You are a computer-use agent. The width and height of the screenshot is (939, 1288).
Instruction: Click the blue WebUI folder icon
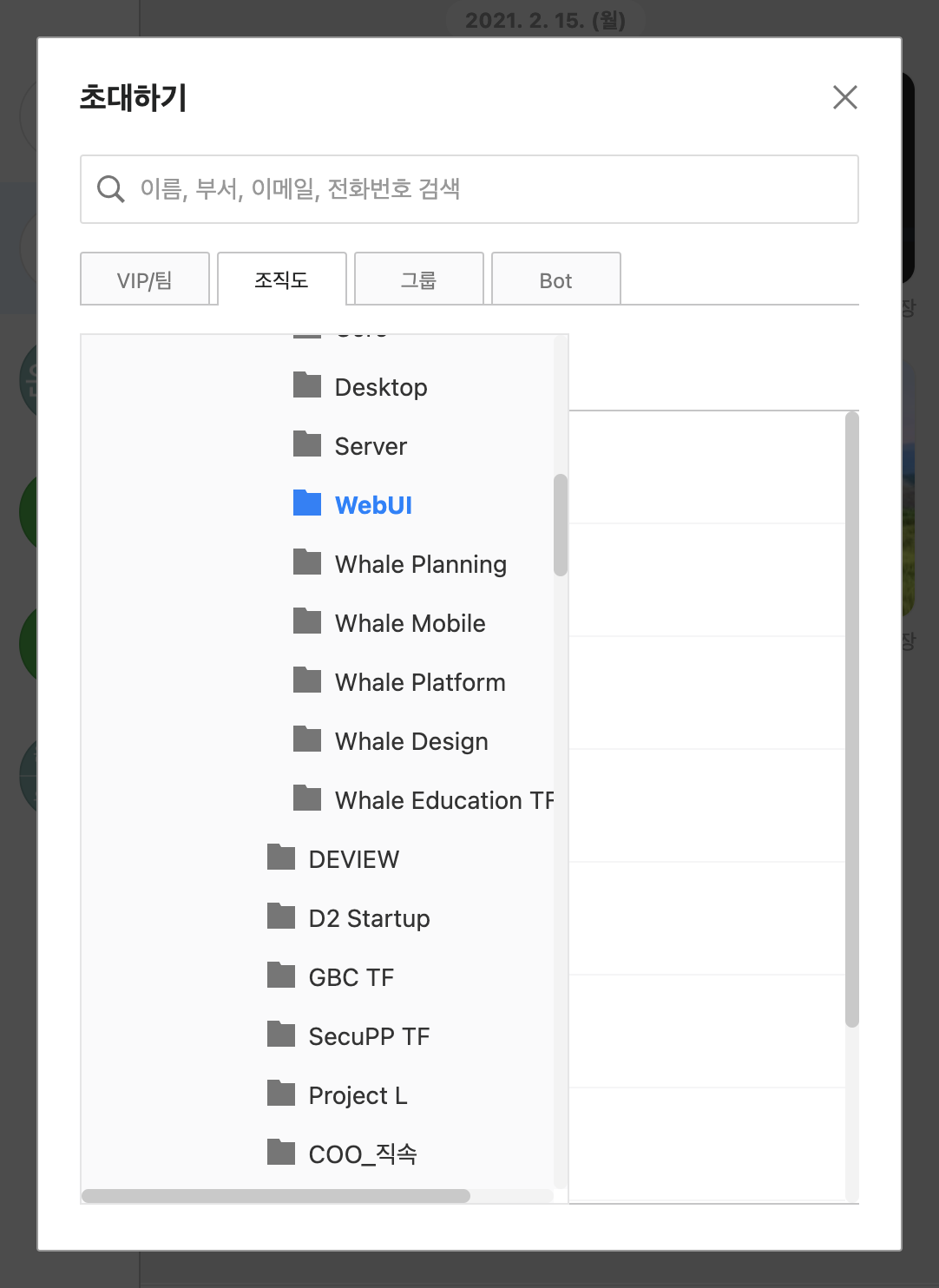click(307, 503)
